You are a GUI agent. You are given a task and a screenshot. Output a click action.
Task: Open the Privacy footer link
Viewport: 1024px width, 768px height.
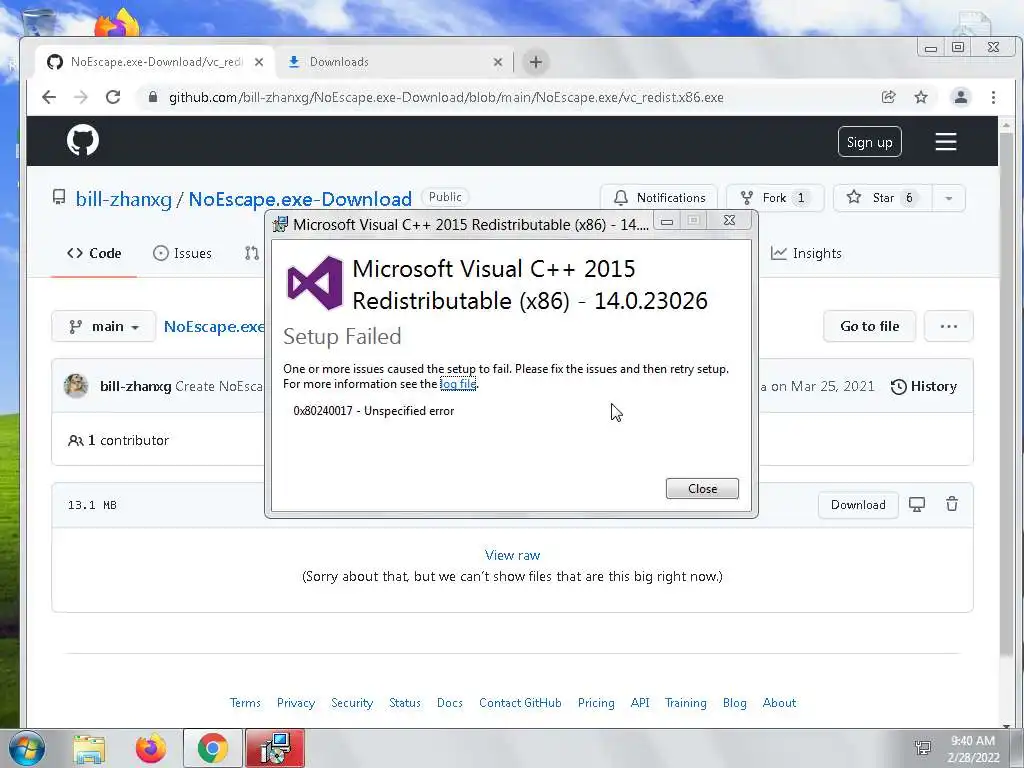tap(296, 703)
